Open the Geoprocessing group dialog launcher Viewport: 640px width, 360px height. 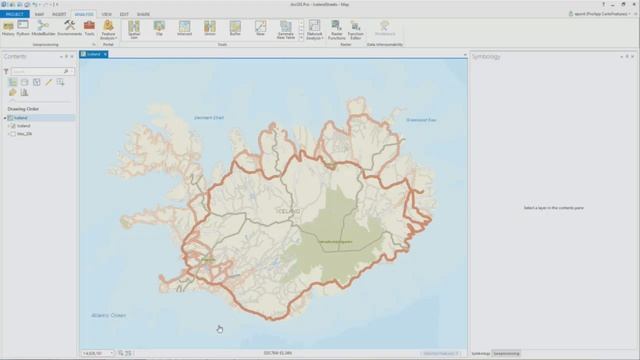[94, 44]
